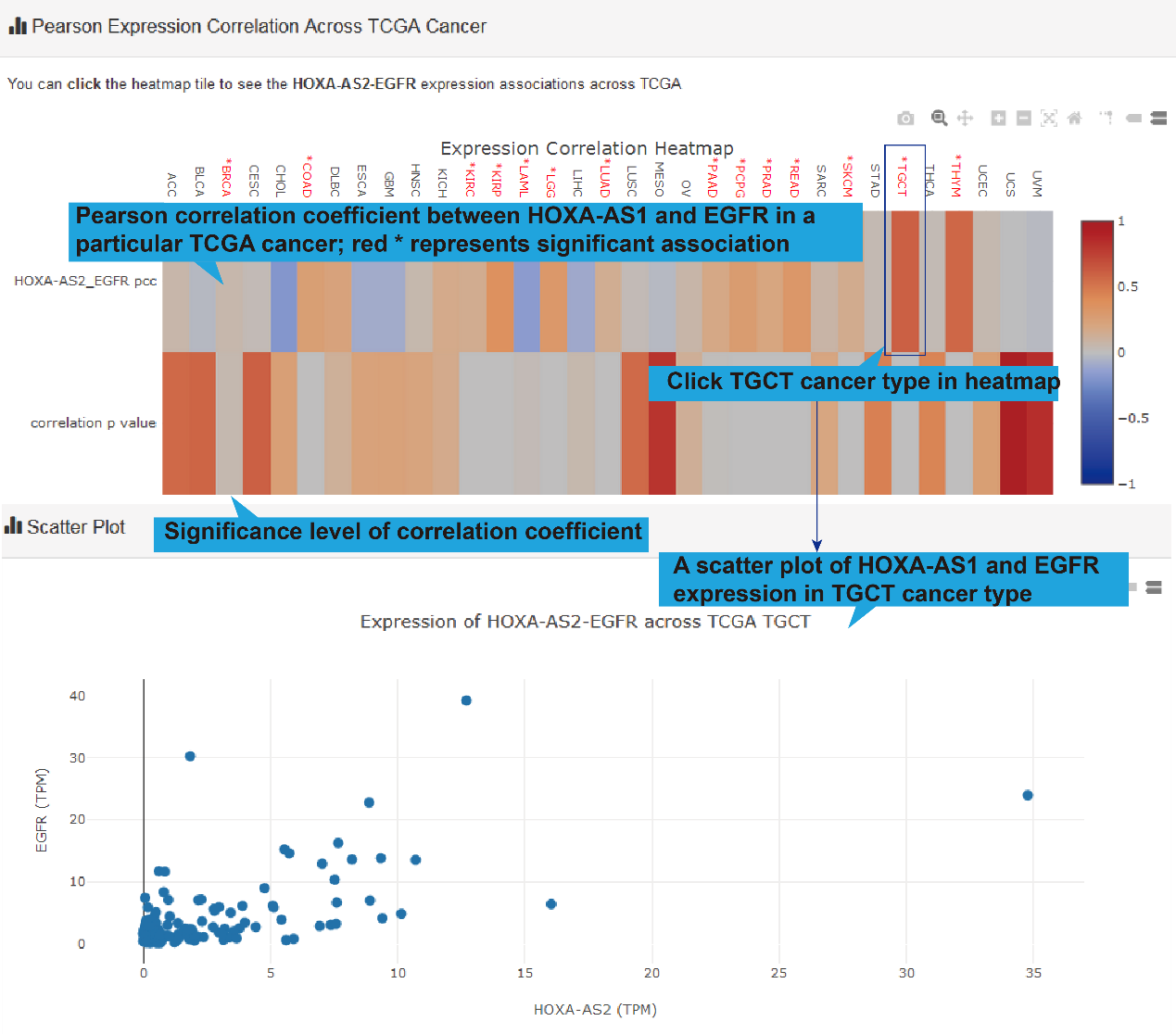Select the Zoom magnifier tool in heatmap toolbar
The width and height of the screenshot is (1176, 1034).
pyautogui.click(x=939, y=118)
